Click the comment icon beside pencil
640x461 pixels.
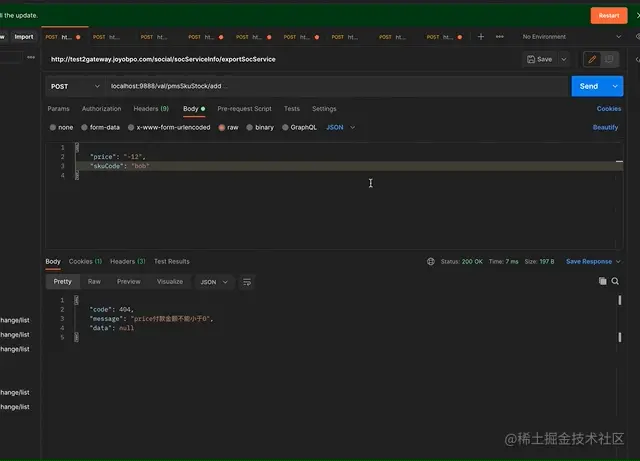click(x=609, y=59)
